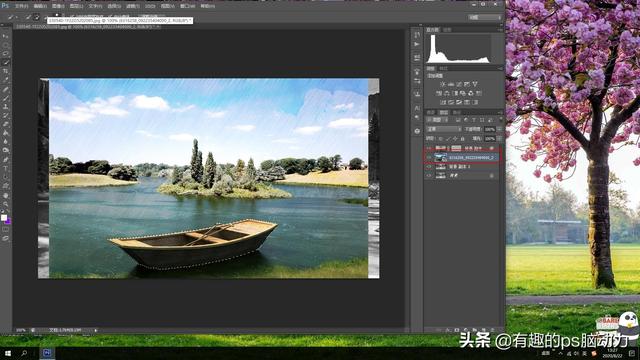Viewport: 640px width, 360px height.
Task: Open the layer blend mode dropdown
Action: [444, 129]
